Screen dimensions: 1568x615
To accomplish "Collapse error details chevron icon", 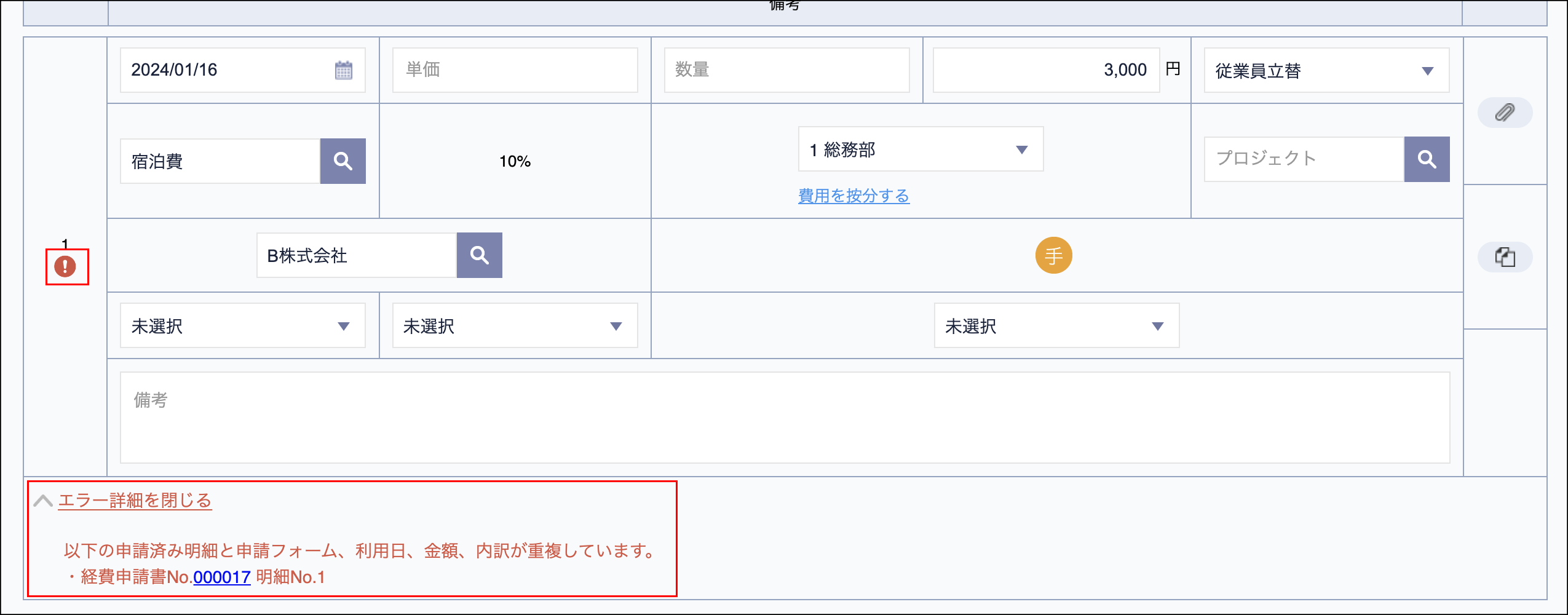I will click(x=43, y=501).
